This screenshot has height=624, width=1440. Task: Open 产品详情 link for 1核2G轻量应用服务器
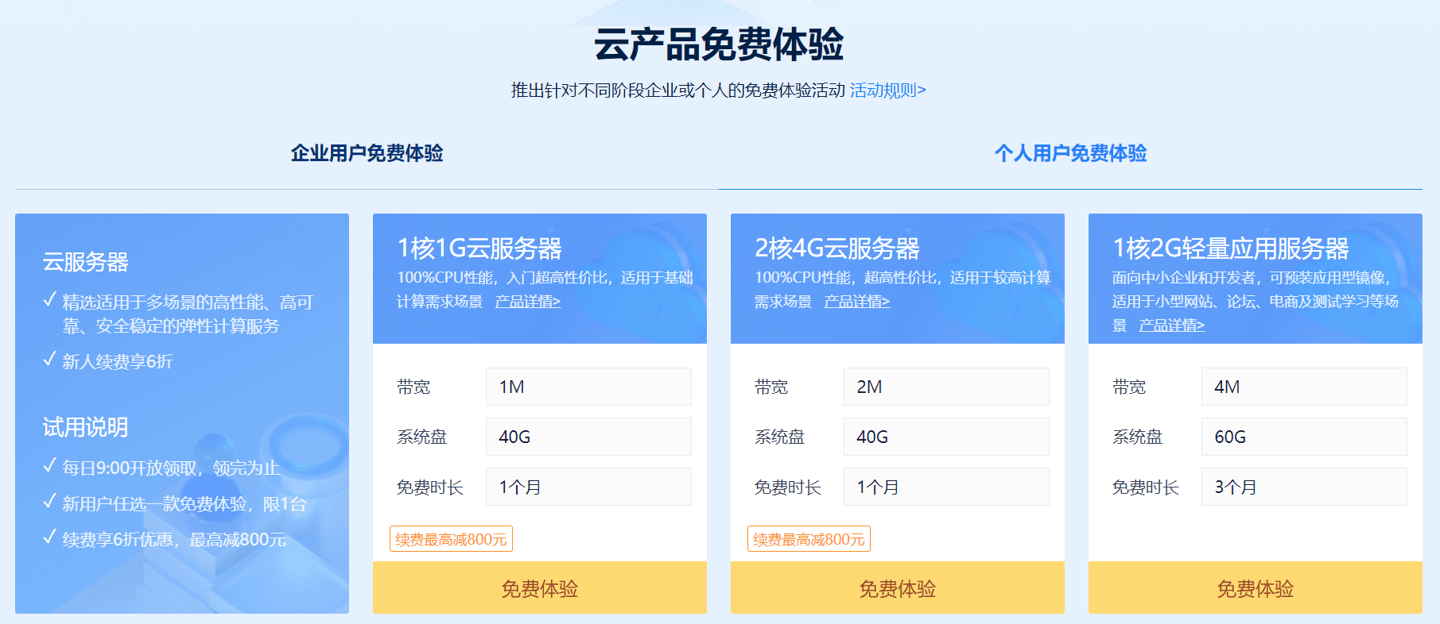point(1172,325)
